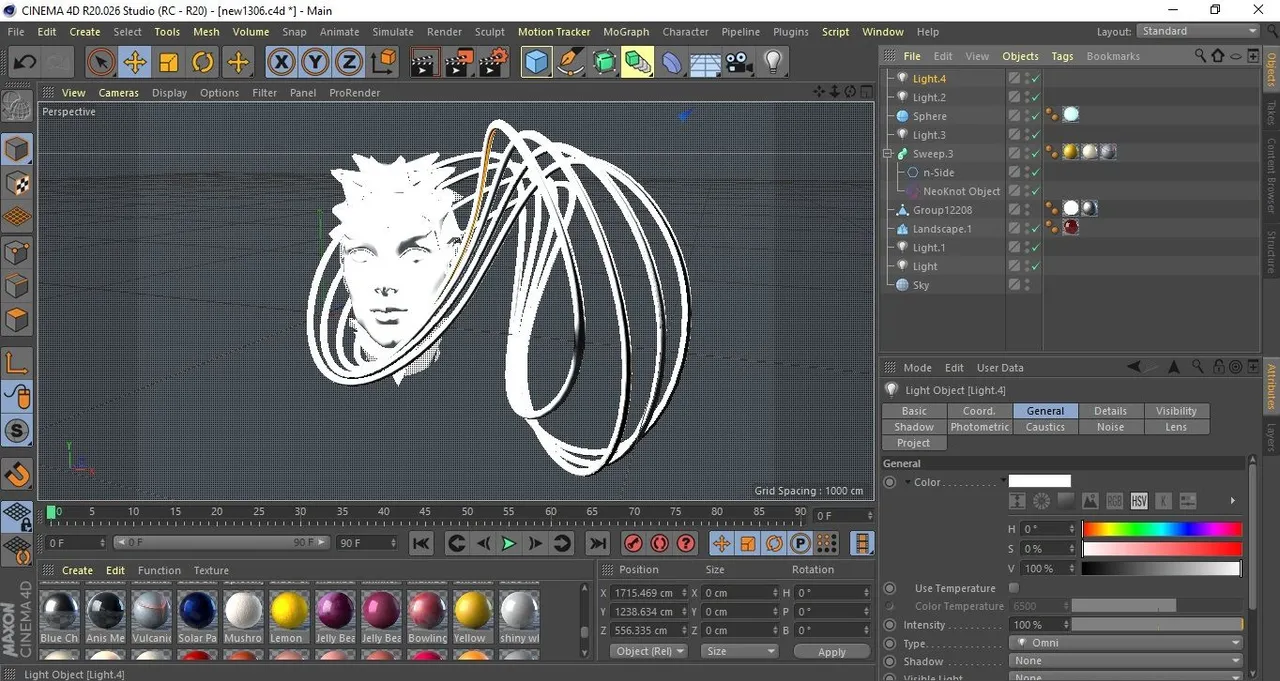
Task: Toggle Light.1 enable checkmark
Action: point(1036,247)
